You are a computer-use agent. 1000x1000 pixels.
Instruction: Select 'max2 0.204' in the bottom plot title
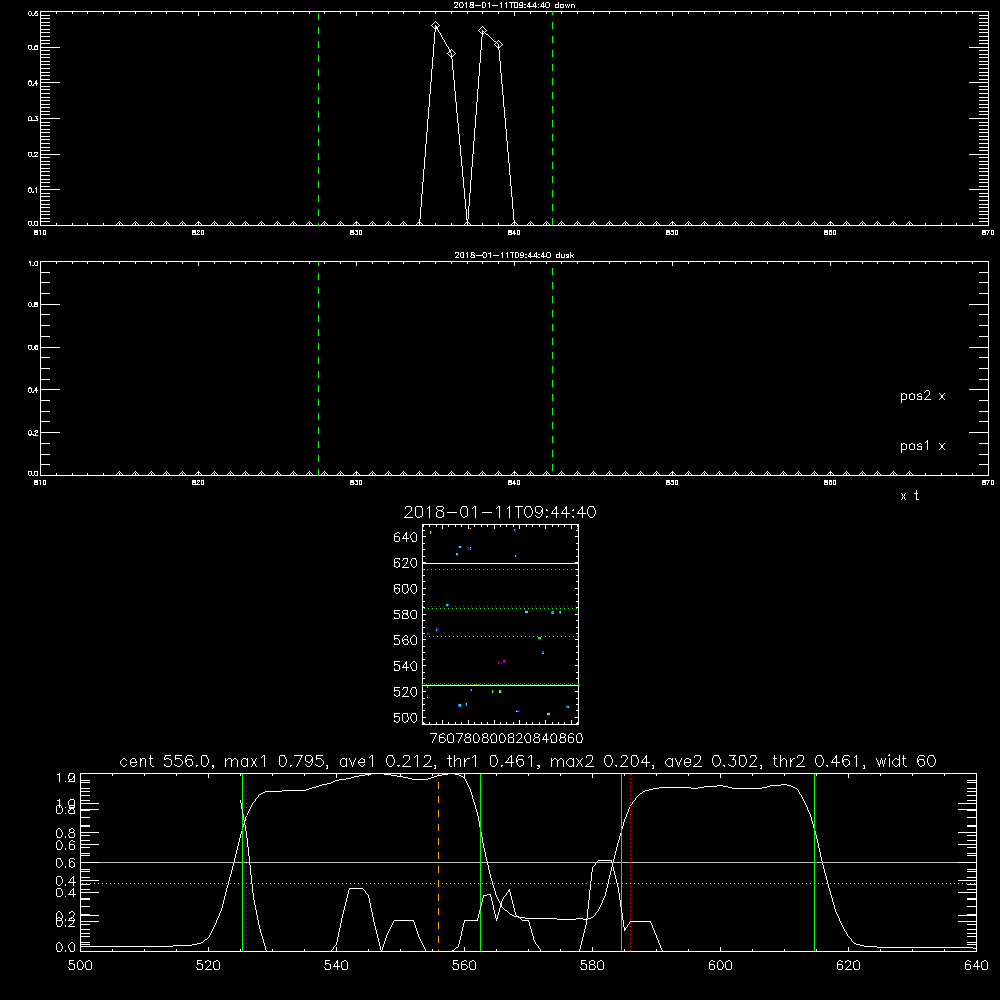(600, 761)
